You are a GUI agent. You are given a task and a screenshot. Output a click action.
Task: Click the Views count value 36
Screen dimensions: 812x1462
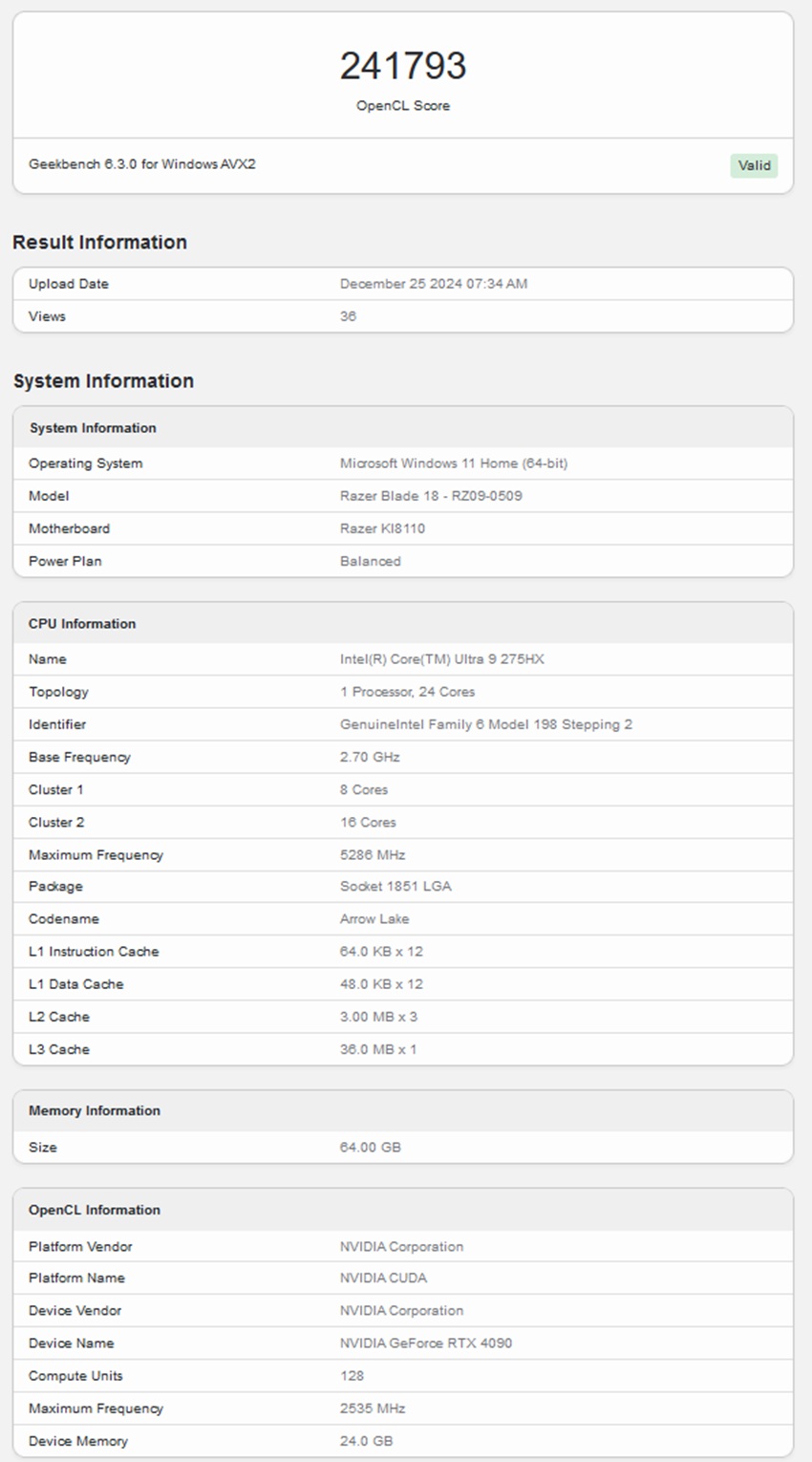tap(348, 316)
